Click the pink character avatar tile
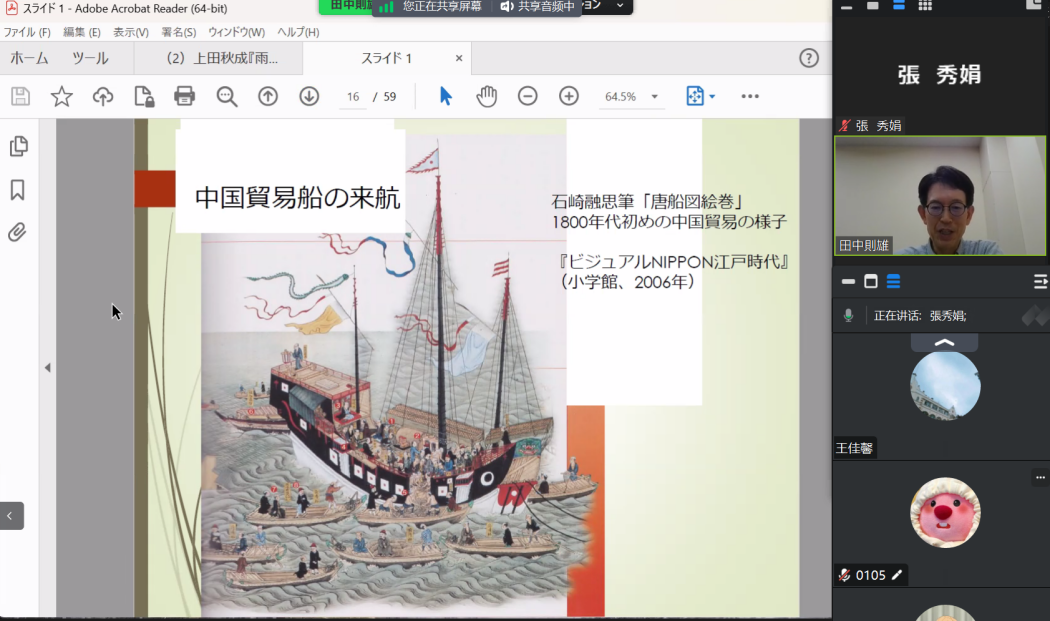 pyautogui.click(x=945, y=512)
